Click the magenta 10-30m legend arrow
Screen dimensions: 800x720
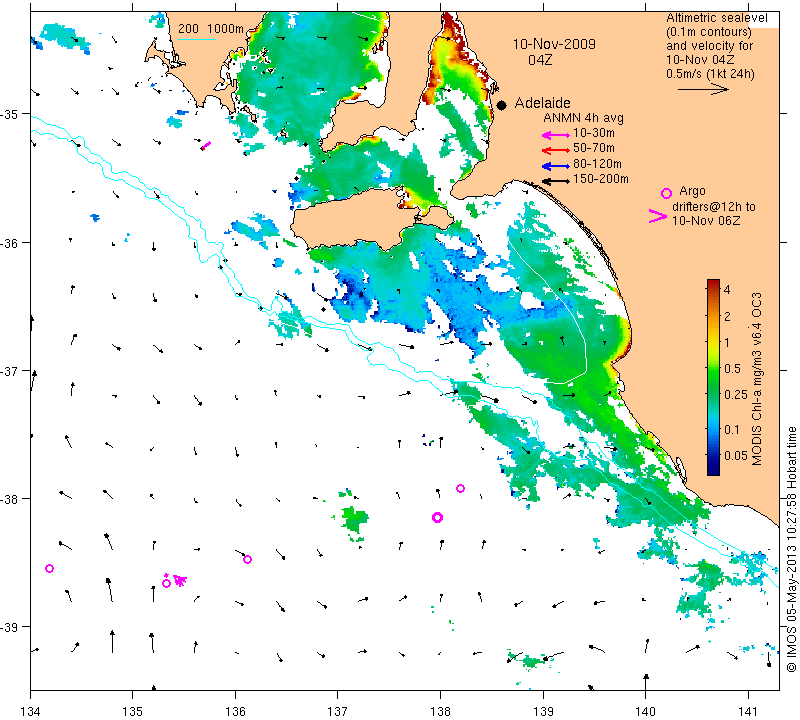556,135
